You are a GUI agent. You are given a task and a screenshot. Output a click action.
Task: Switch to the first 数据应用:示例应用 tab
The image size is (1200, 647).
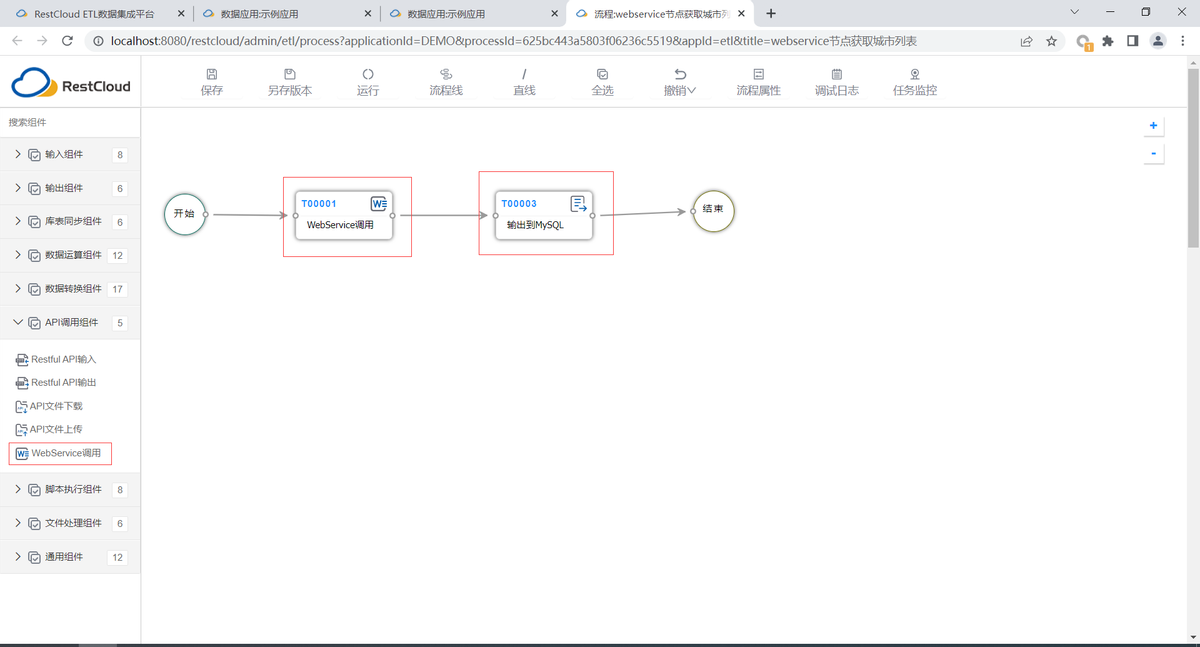[285, 14]
